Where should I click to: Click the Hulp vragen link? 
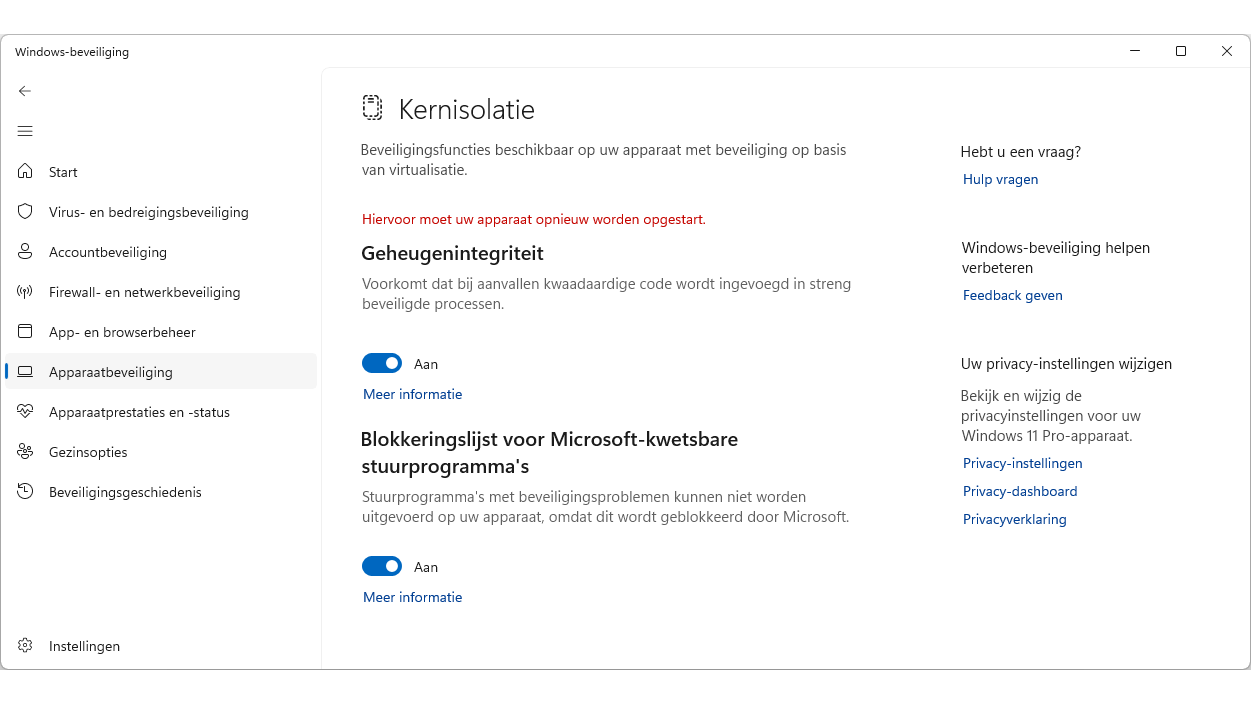1000,179
